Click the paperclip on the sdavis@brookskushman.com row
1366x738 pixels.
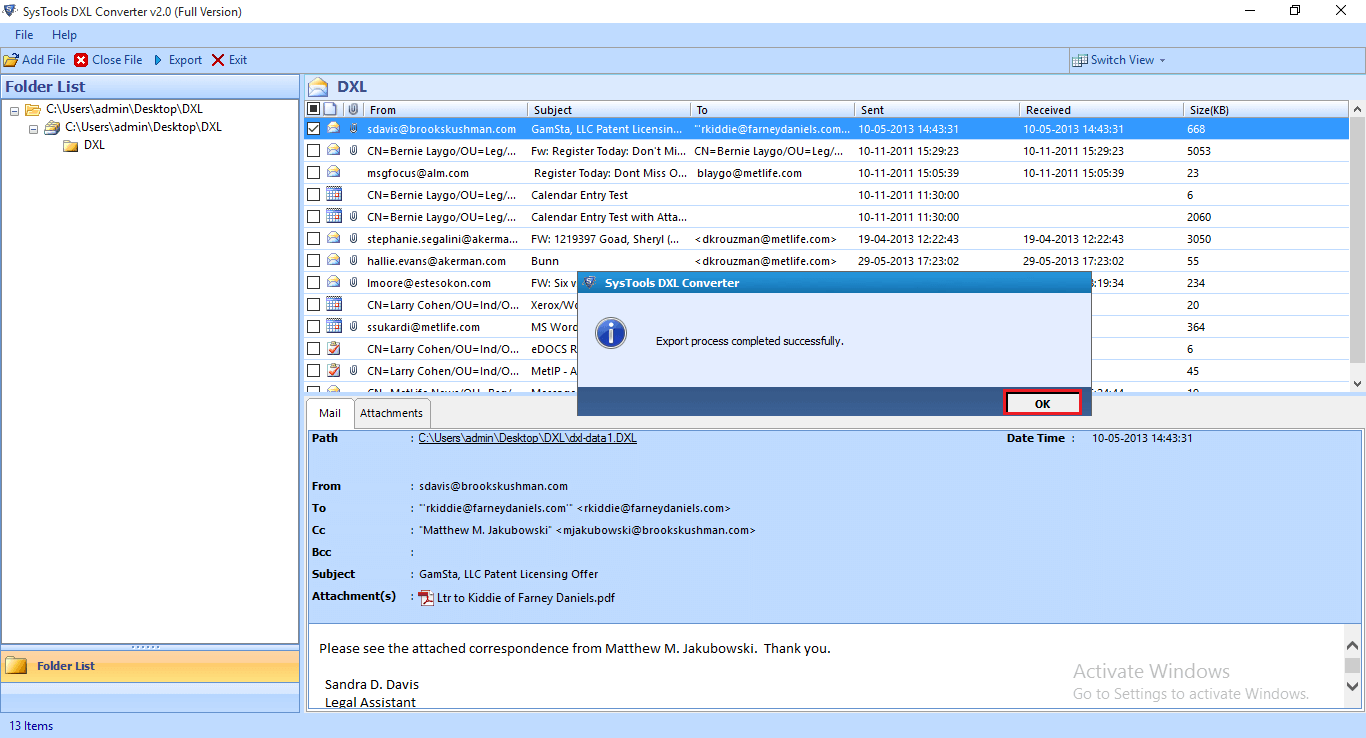pos(353,129)
